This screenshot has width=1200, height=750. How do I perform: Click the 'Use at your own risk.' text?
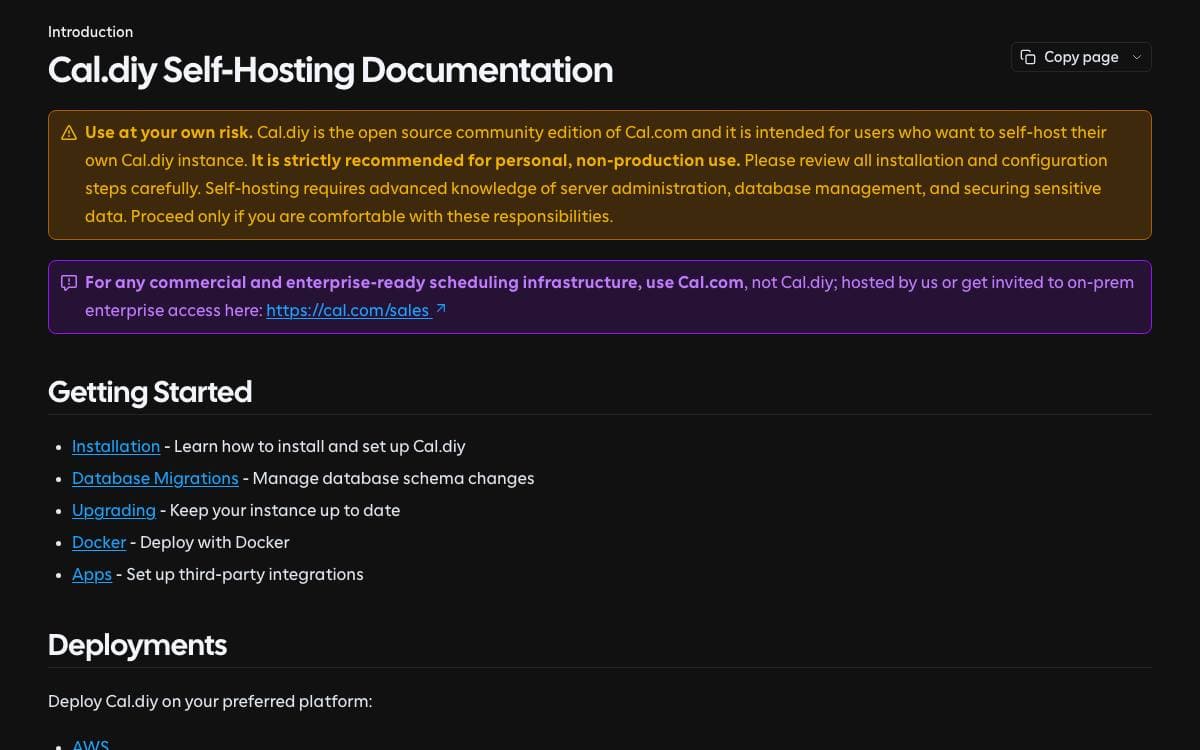point(169,132)
